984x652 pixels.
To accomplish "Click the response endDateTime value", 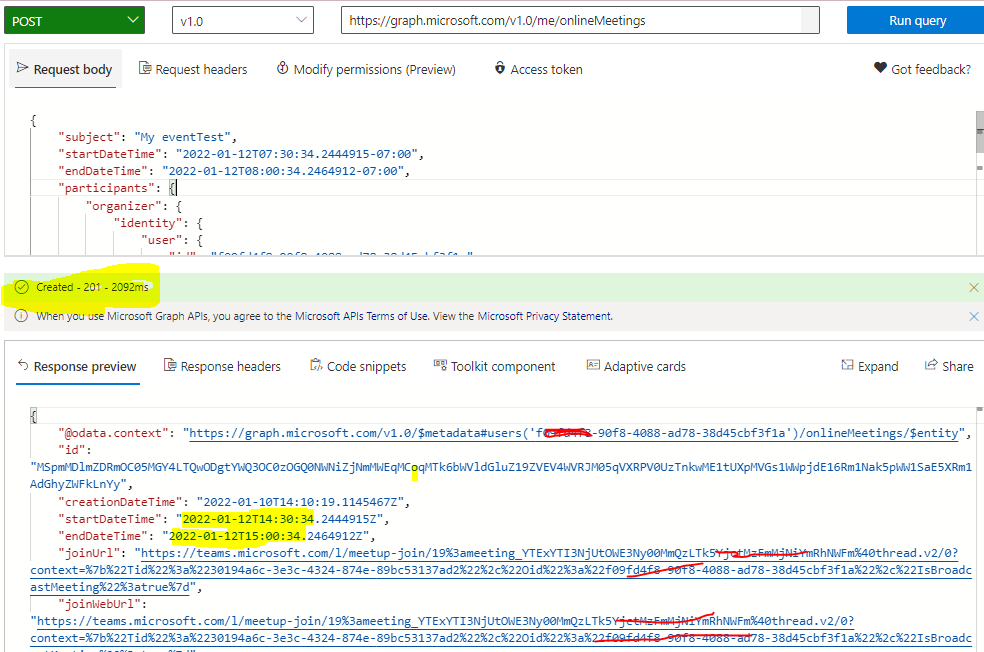I will [x=266, y=536].
